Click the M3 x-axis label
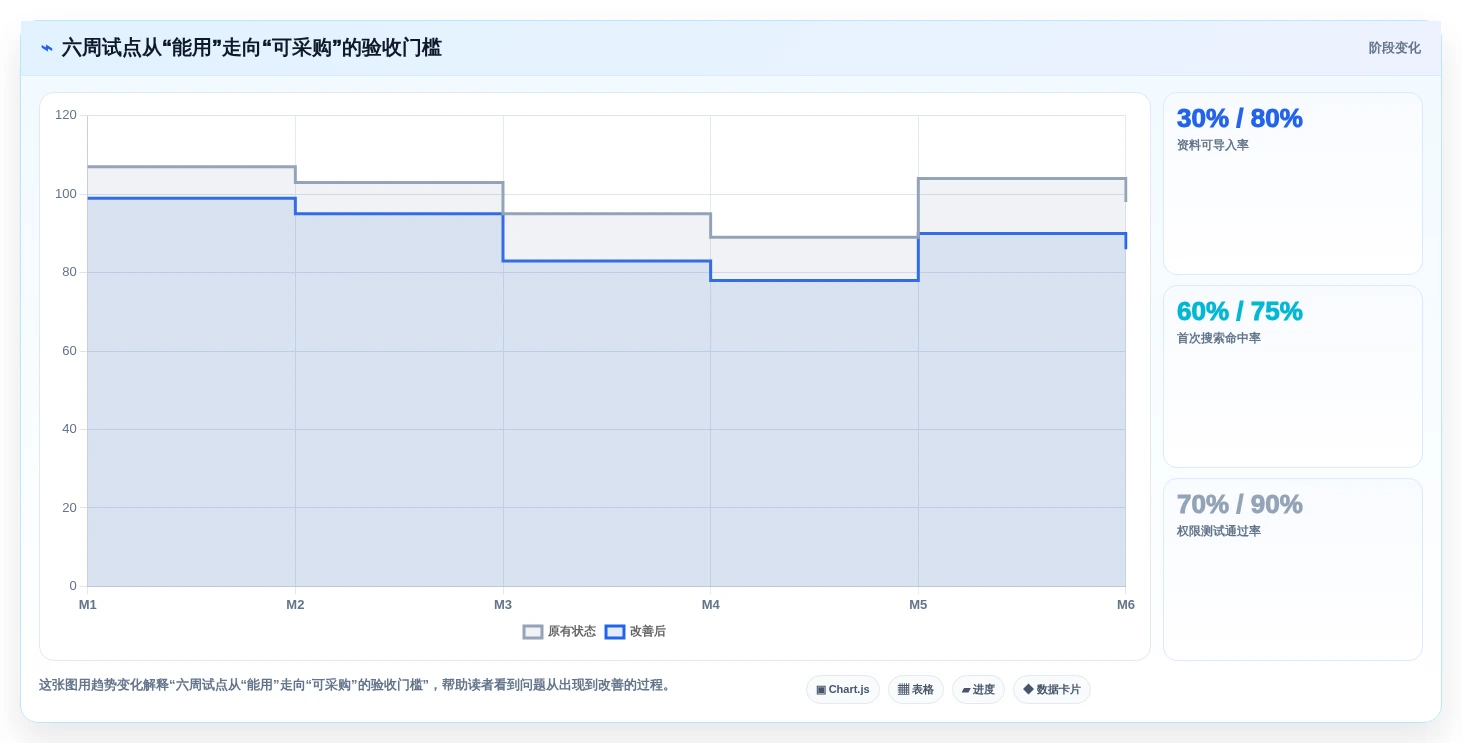This screenshot has width=1462, height=743. click(x=503, y=605)
